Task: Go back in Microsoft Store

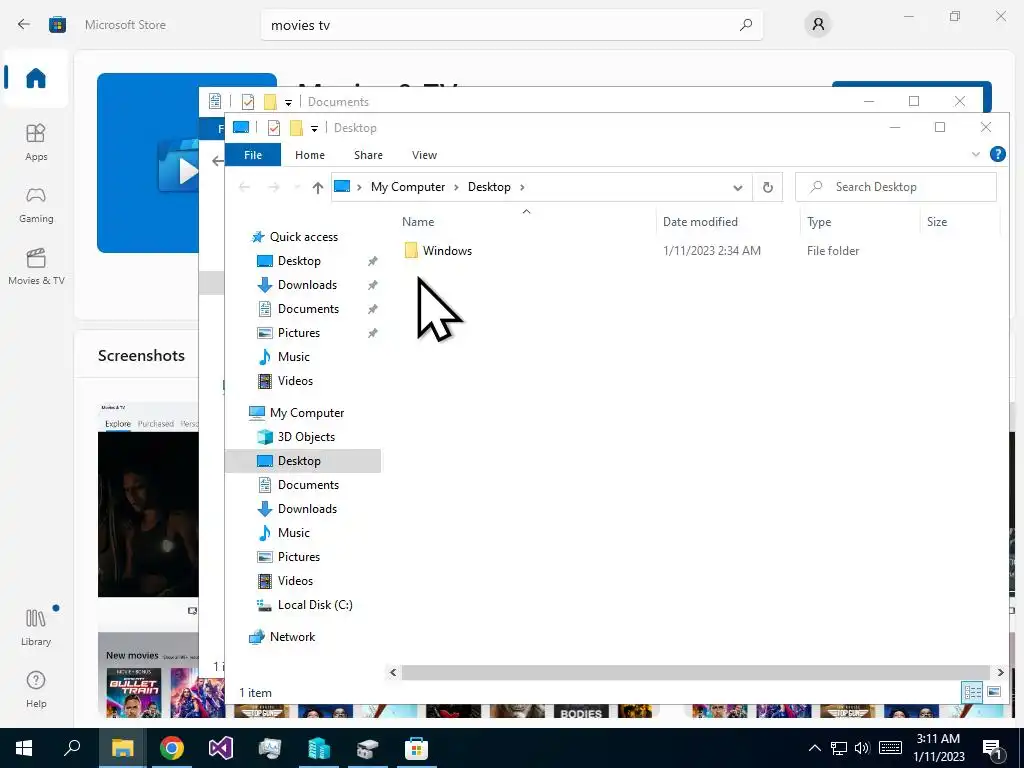Action: [x=24, y=24]
